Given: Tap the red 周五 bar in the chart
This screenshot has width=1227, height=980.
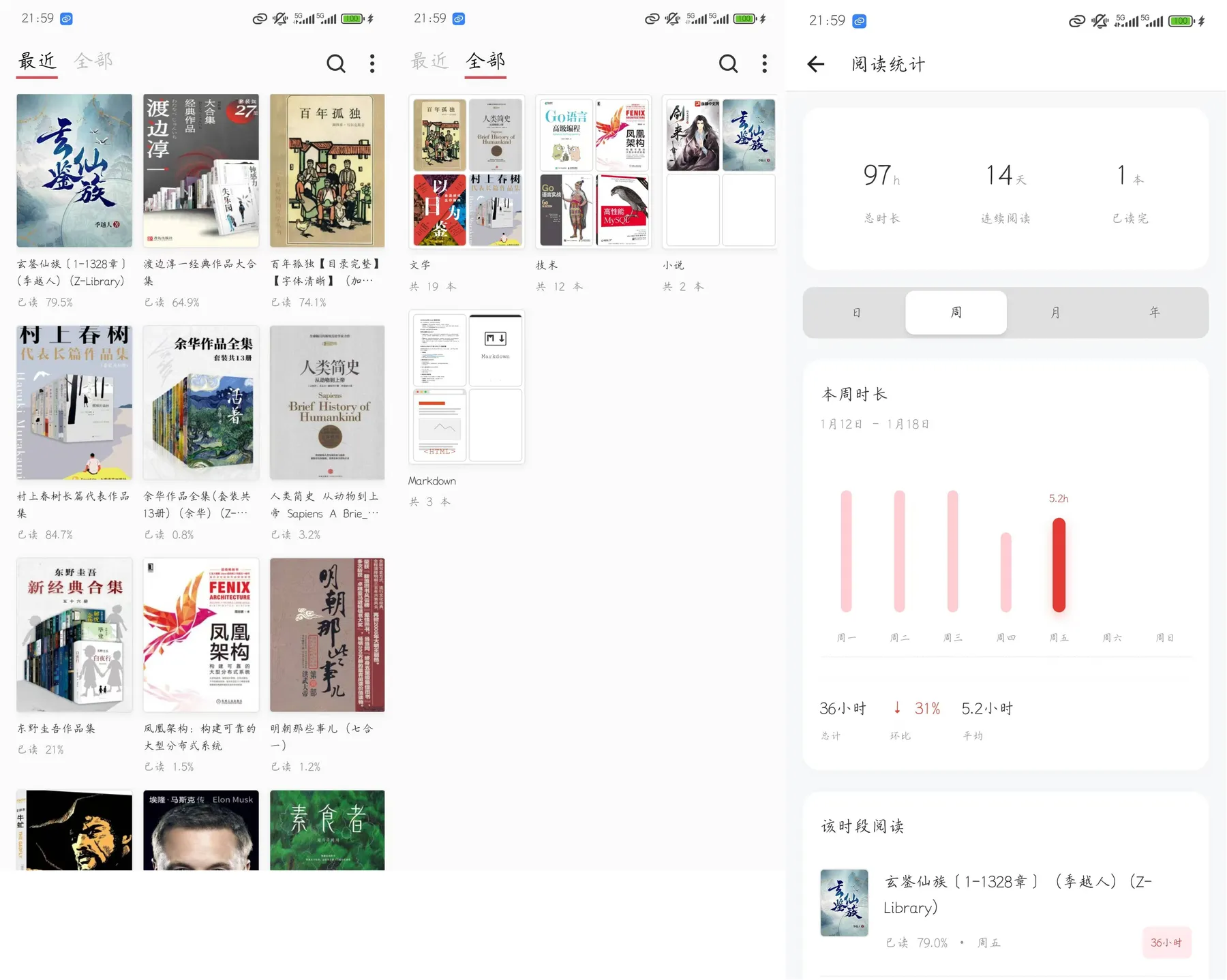Looking at the screenshot, I should click(x=1059, y=565).
